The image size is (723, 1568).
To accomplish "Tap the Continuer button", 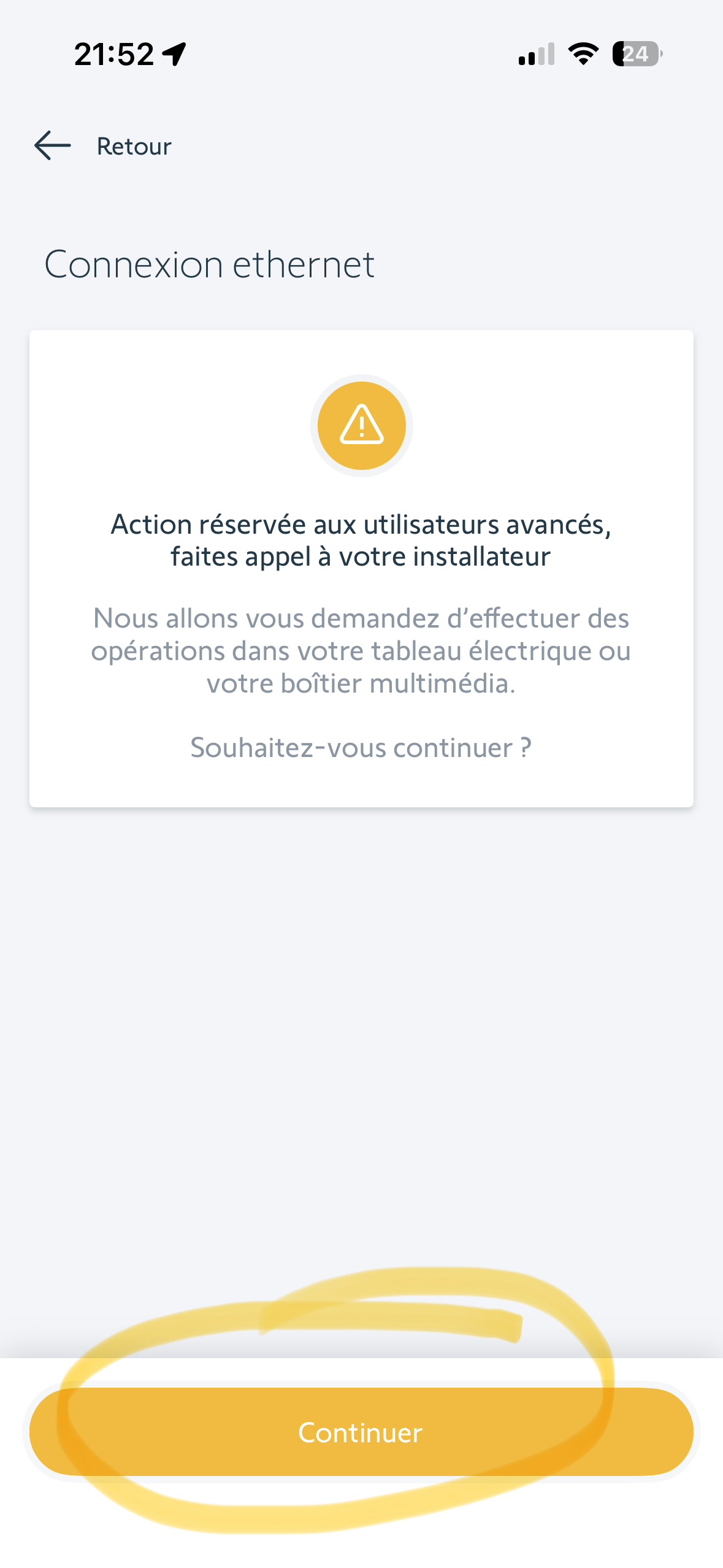I will [361, 1432].
